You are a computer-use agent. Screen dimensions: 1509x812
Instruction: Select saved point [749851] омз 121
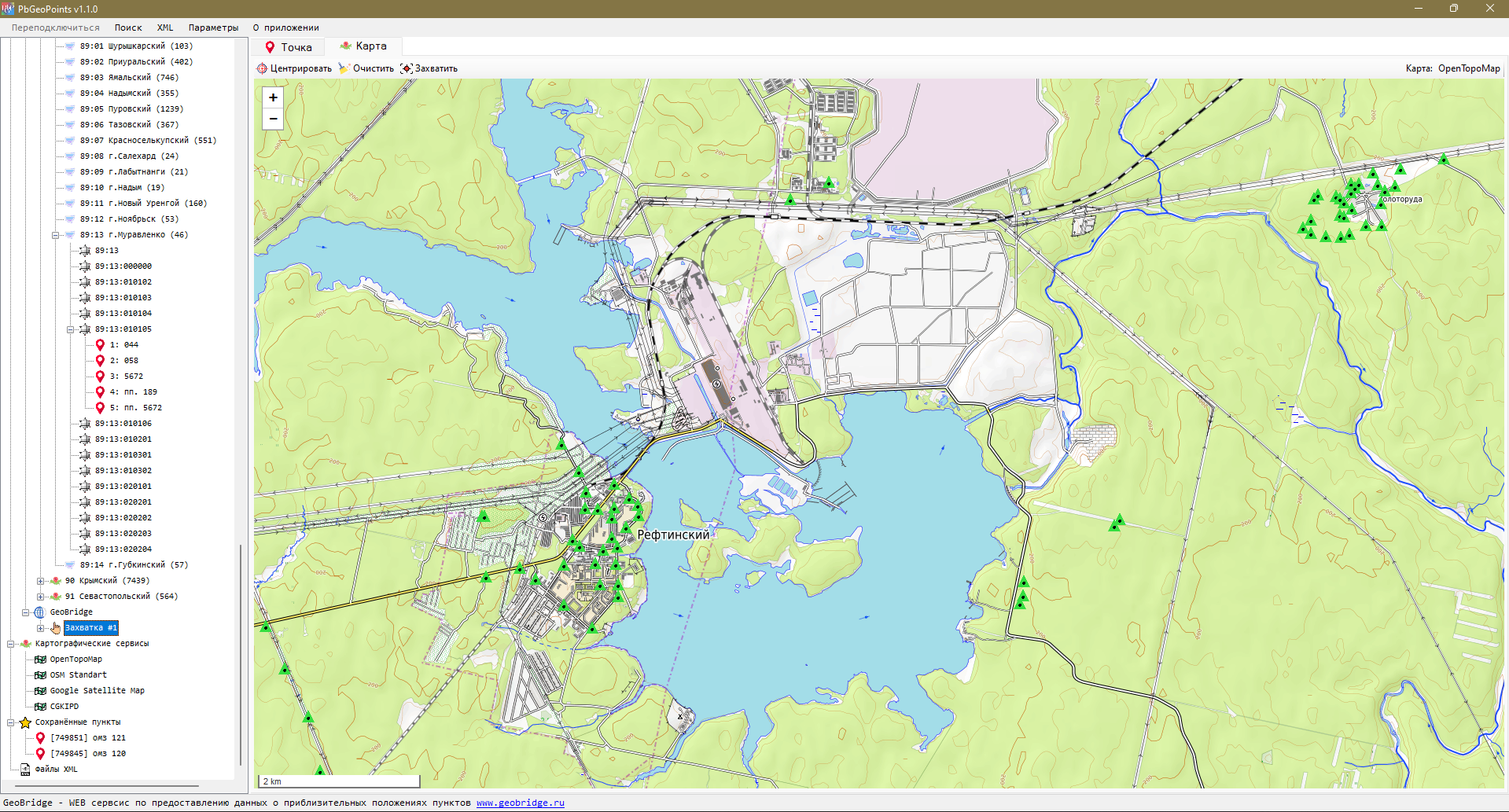tap(87, 738)
